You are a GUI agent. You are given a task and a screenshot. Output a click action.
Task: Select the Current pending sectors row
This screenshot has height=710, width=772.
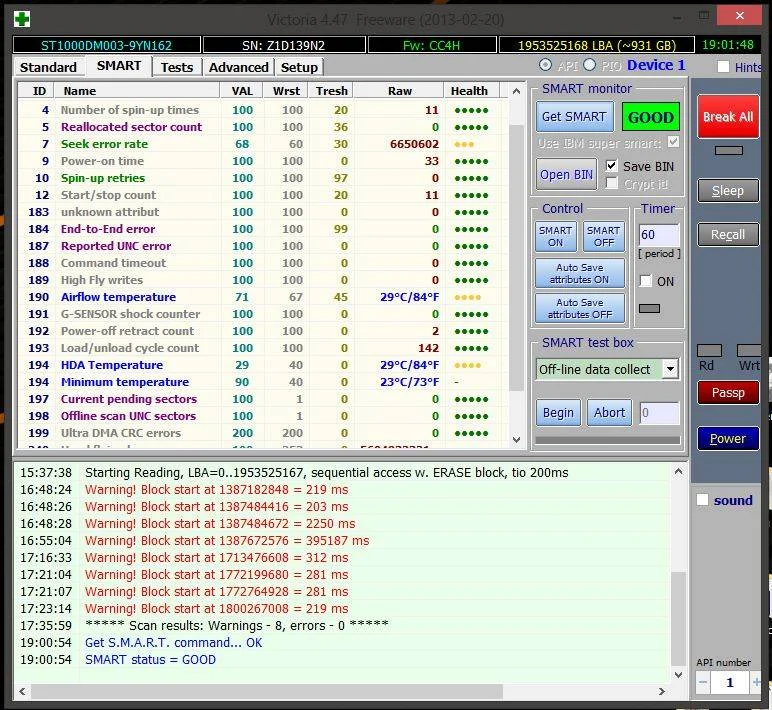pos(263,399)
